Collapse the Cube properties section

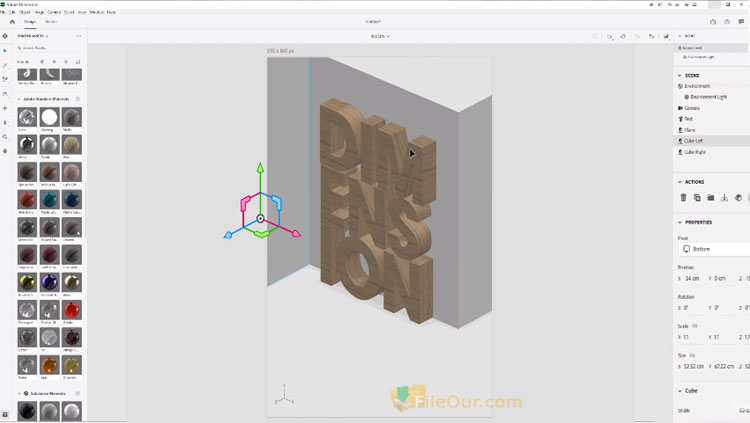tap(680, 391)
